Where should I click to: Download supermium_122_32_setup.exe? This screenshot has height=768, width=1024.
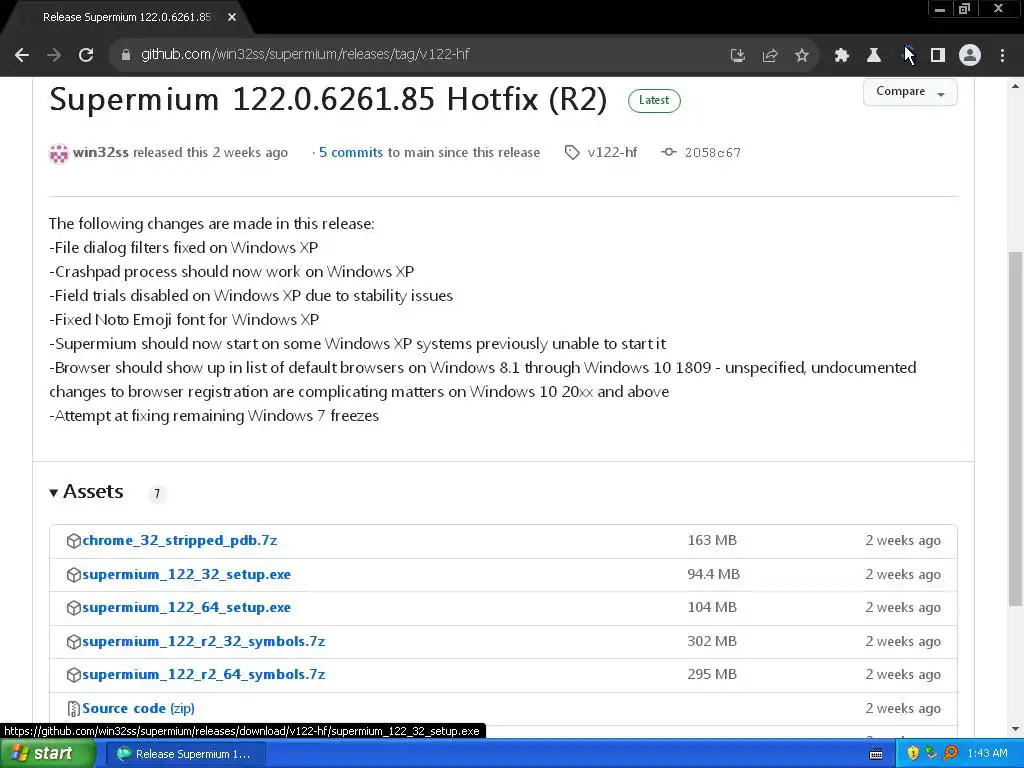click(x=187, y=575)
